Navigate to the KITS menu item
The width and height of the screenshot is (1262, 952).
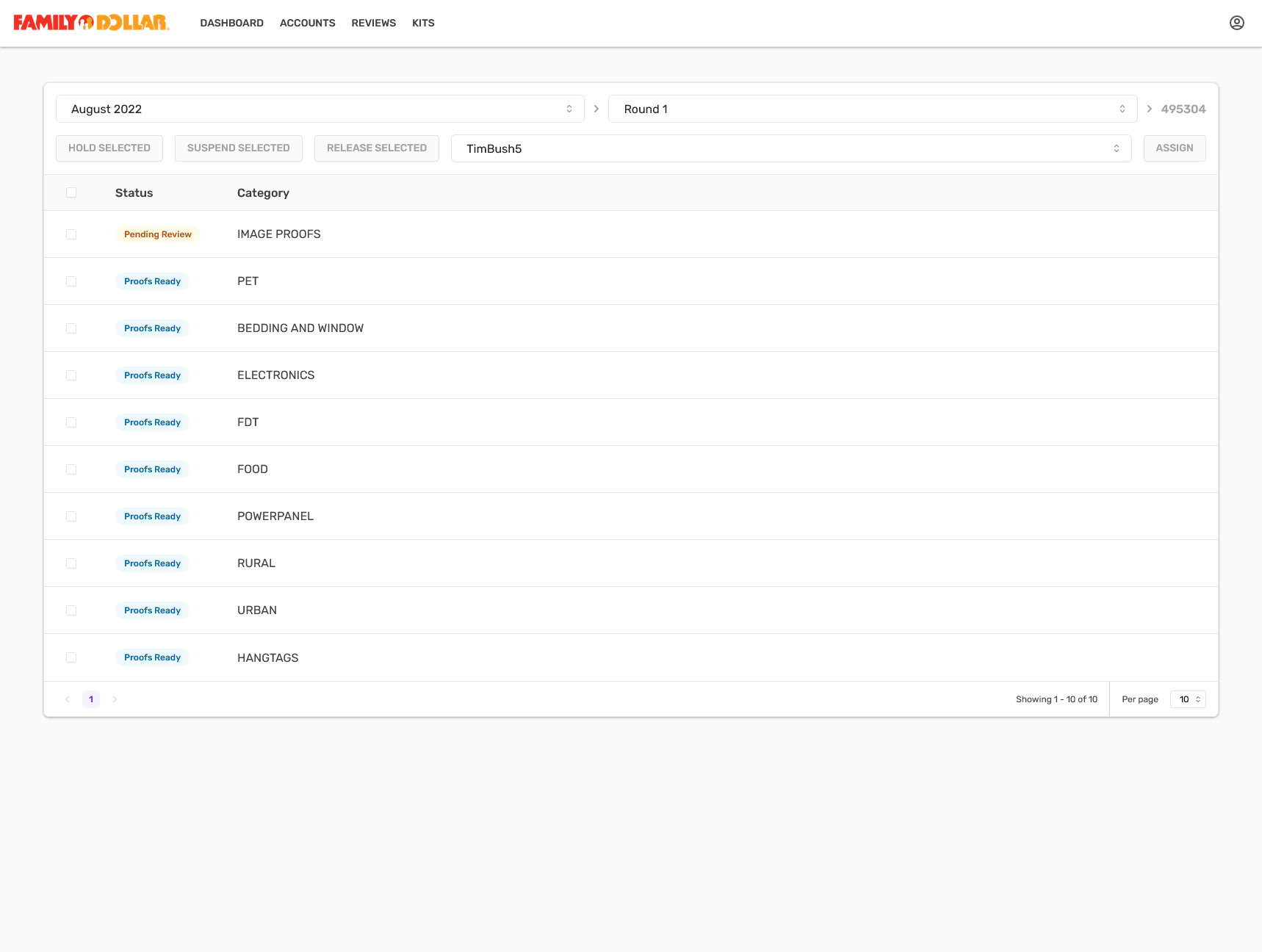coord(423,23)
